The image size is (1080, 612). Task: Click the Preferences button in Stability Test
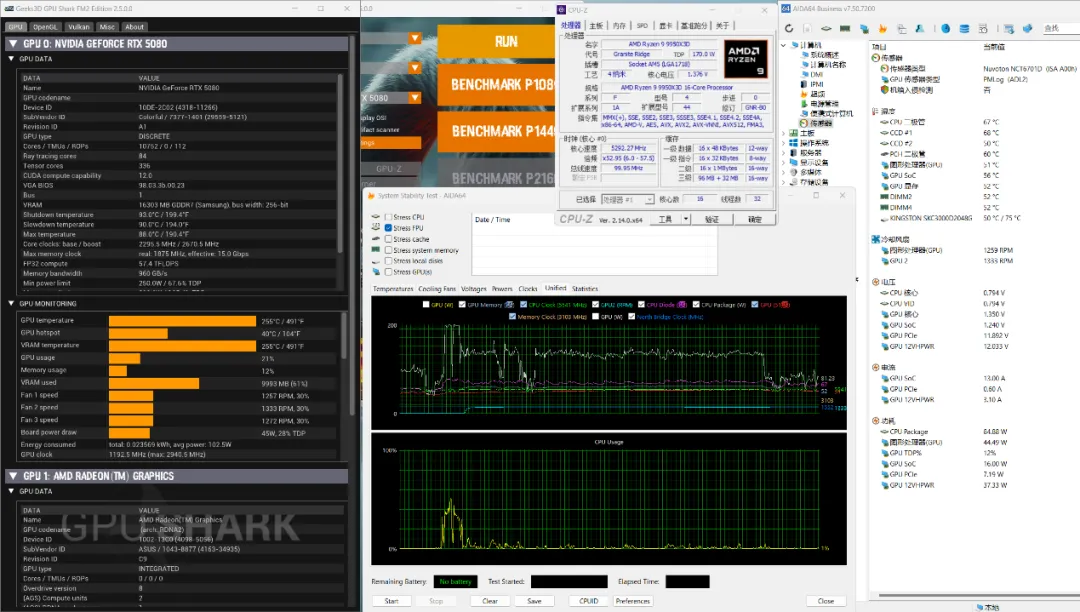632,601
